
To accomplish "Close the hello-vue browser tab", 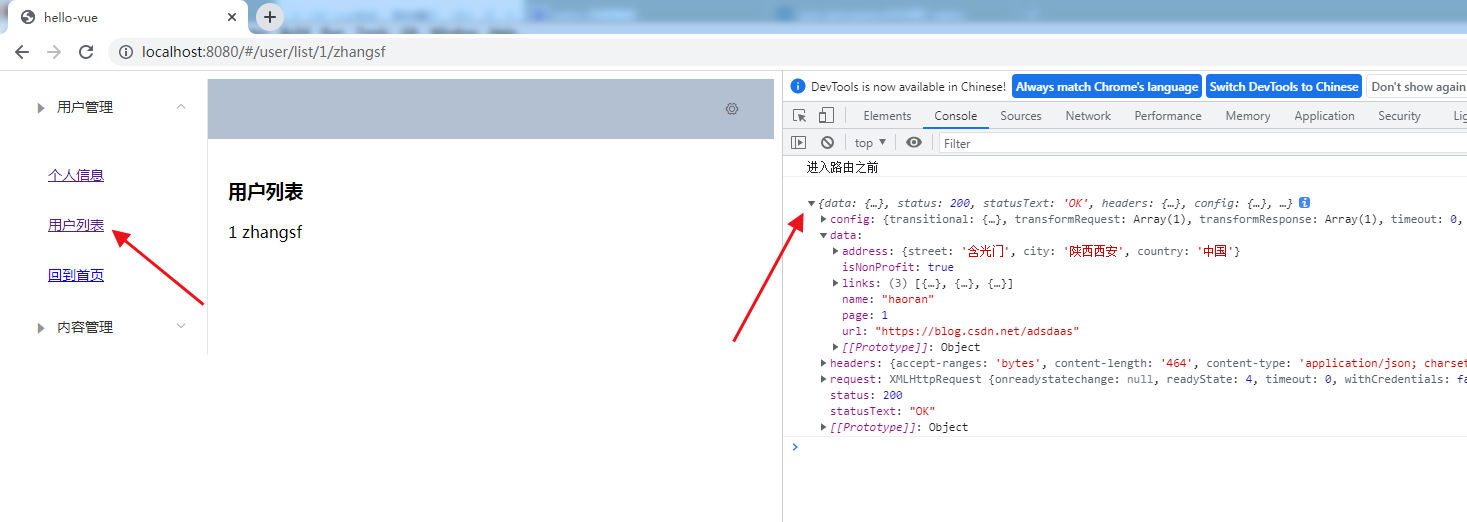I will pyautogui.click(x=232, y=17).
